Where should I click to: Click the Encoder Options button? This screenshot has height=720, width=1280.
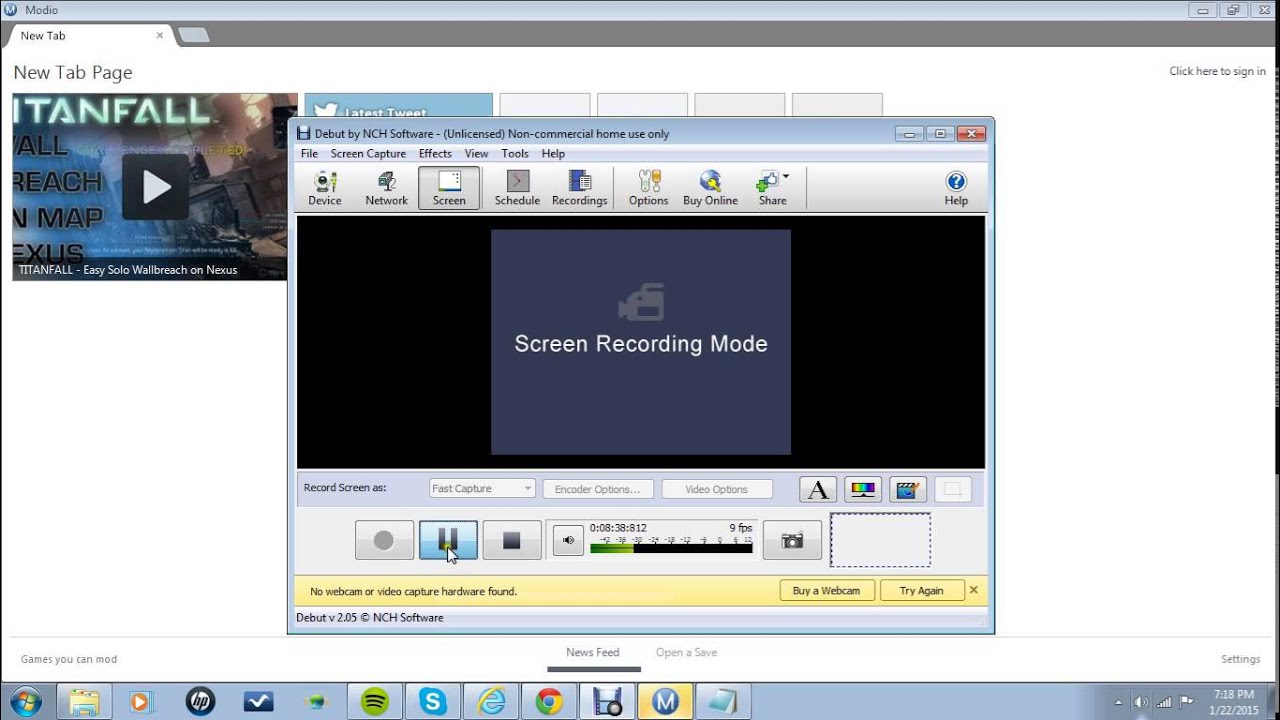[x=598, y=489]
